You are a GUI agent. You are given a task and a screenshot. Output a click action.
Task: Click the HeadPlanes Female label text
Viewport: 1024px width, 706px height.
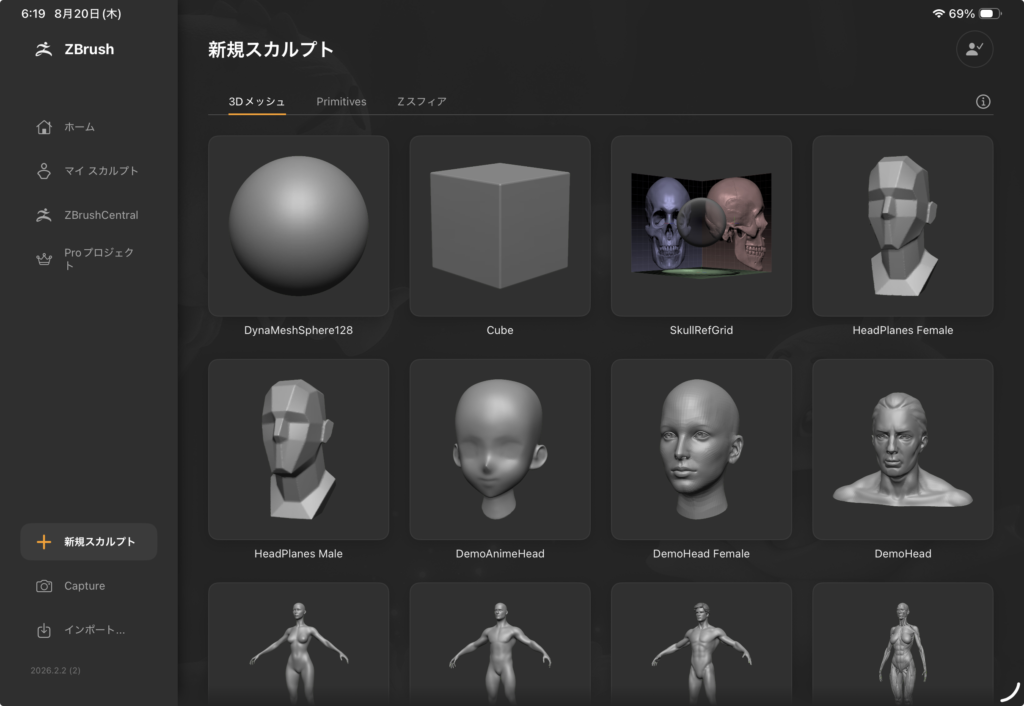click(903, 330)
